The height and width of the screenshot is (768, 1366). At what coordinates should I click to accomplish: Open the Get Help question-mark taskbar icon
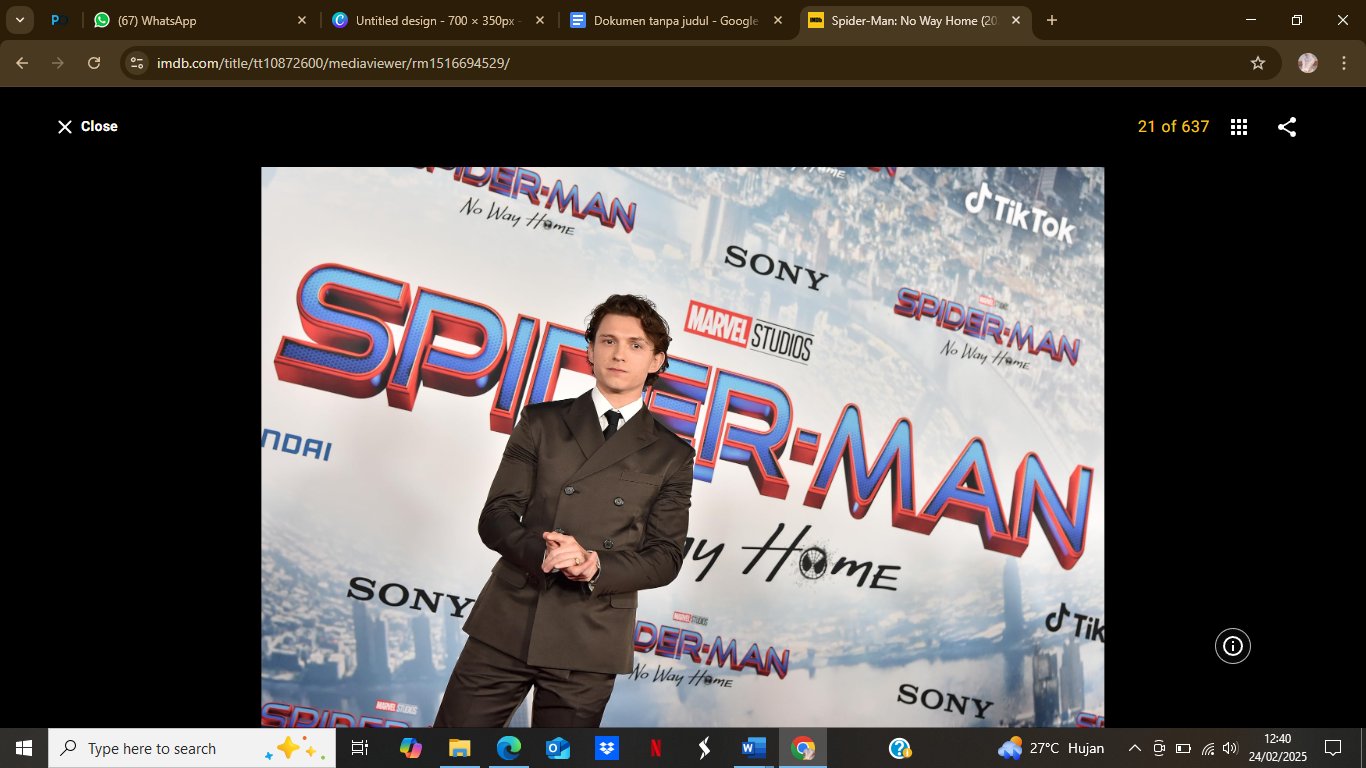(x=900, y=748)
